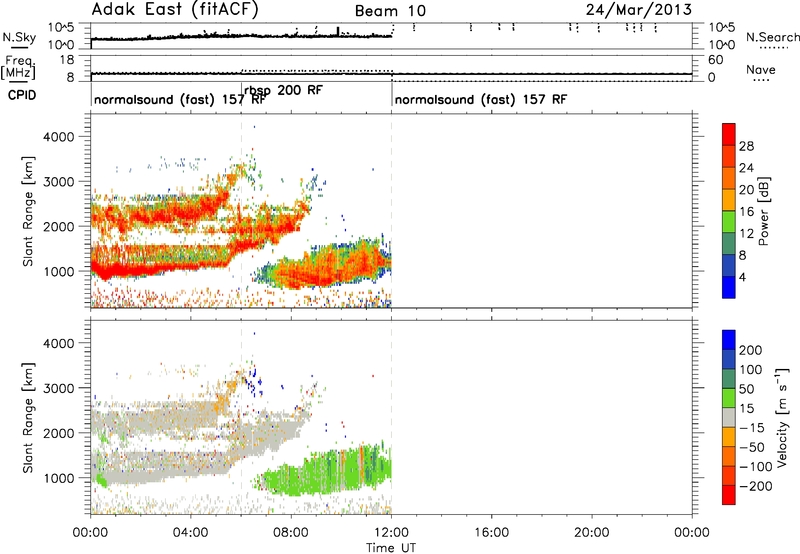This screenshot has width=800, height=554.
Task: Click the '16:00' time axis tick
Action: [491, 533]
